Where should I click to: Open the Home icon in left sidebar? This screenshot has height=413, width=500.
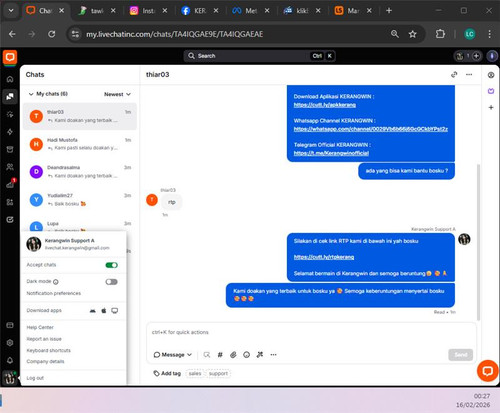10,79
